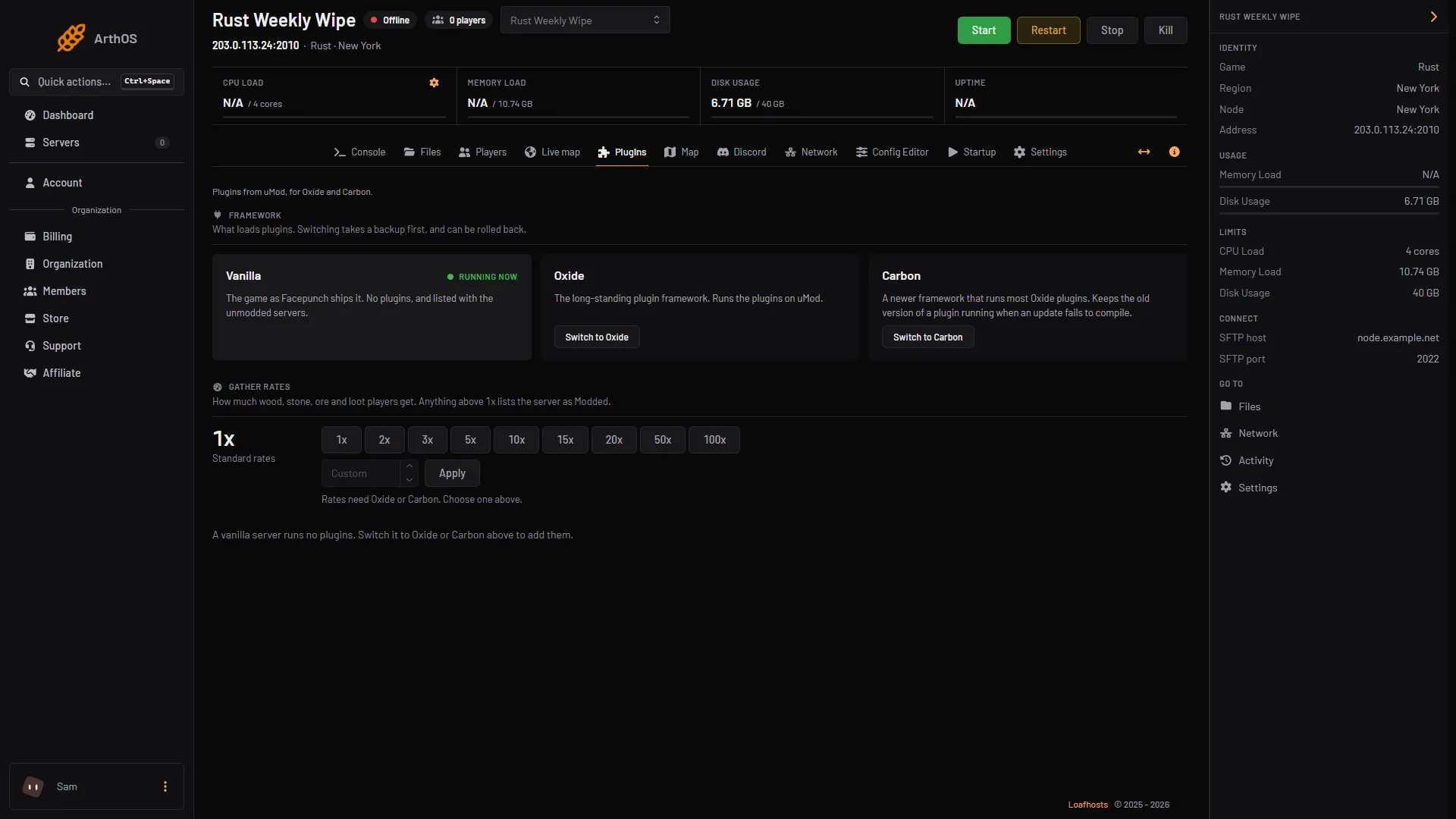
Task: Click Sam's avatar image
Action: point(33,786)
